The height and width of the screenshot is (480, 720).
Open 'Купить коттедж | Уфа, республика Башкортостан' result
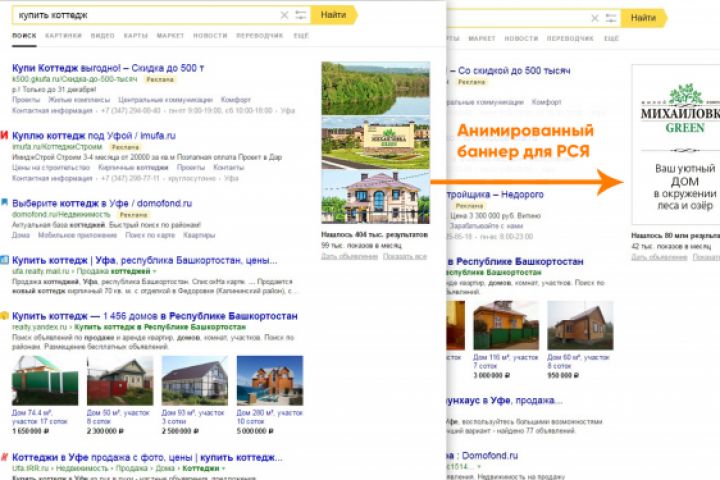pyautogui.click(x=145, y=260)
